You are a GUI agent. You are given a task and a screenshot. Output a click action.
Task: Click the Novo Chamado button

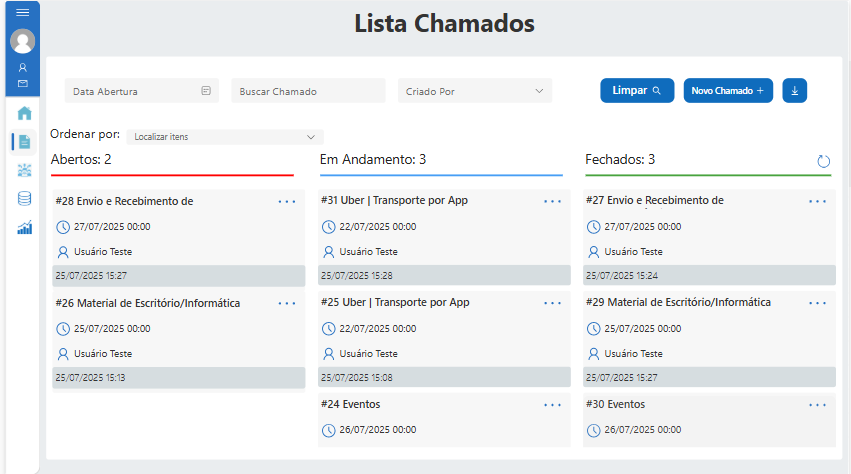728,91
